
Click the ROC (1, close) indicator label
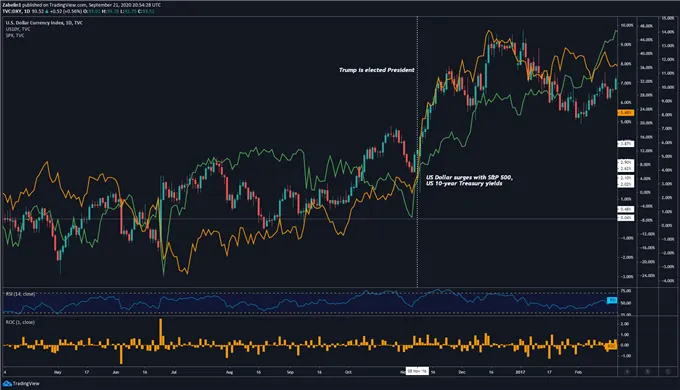click(20, 322)
